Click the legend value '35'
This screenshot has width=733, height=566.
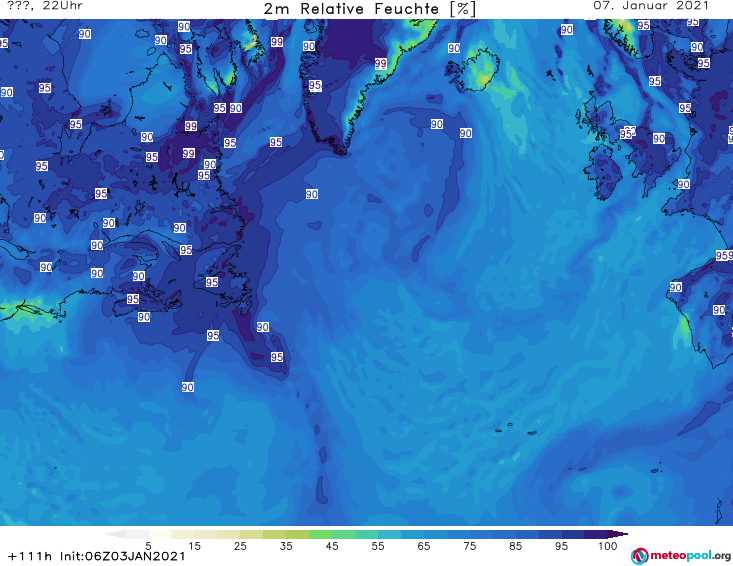[x=286, y=546]
